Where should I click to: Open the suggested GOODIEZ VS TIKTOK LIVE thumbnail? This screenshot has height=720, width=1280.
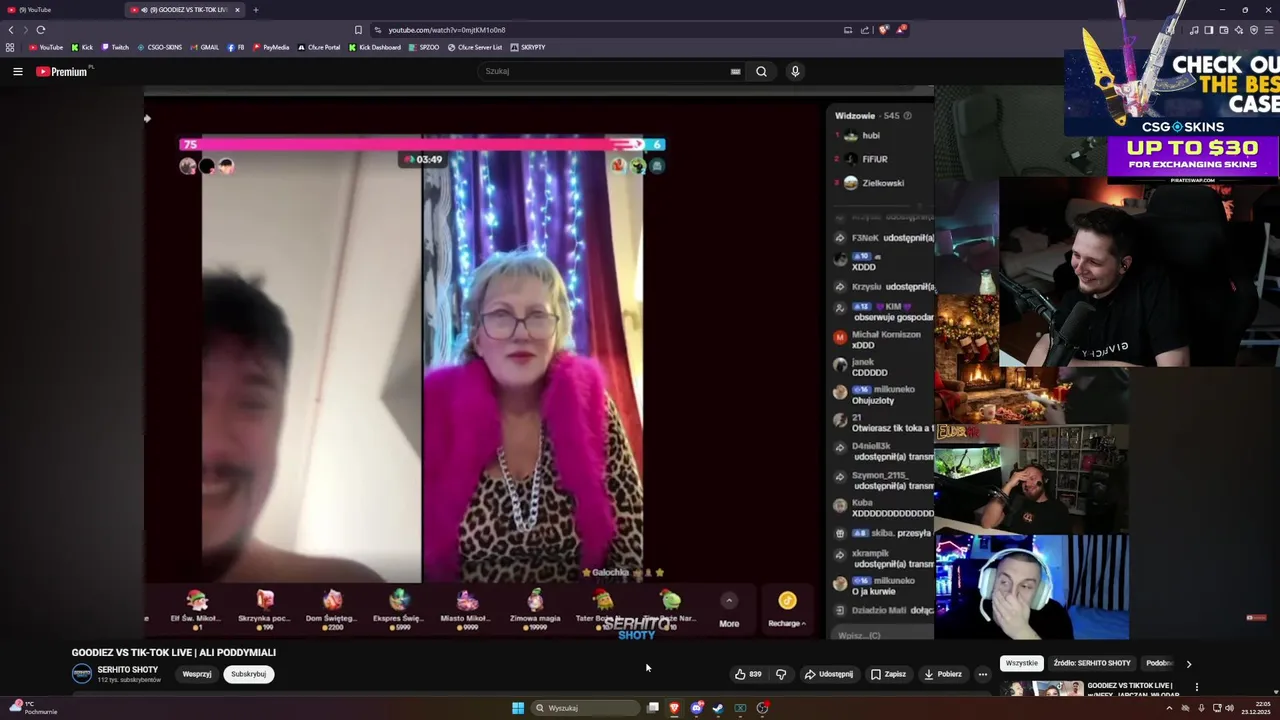tap(1042, 688)
